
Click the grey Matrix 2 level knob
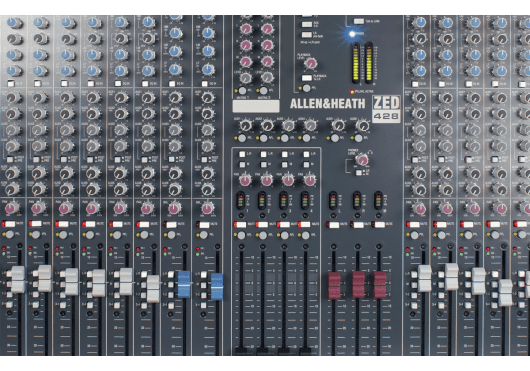point(267,78)
